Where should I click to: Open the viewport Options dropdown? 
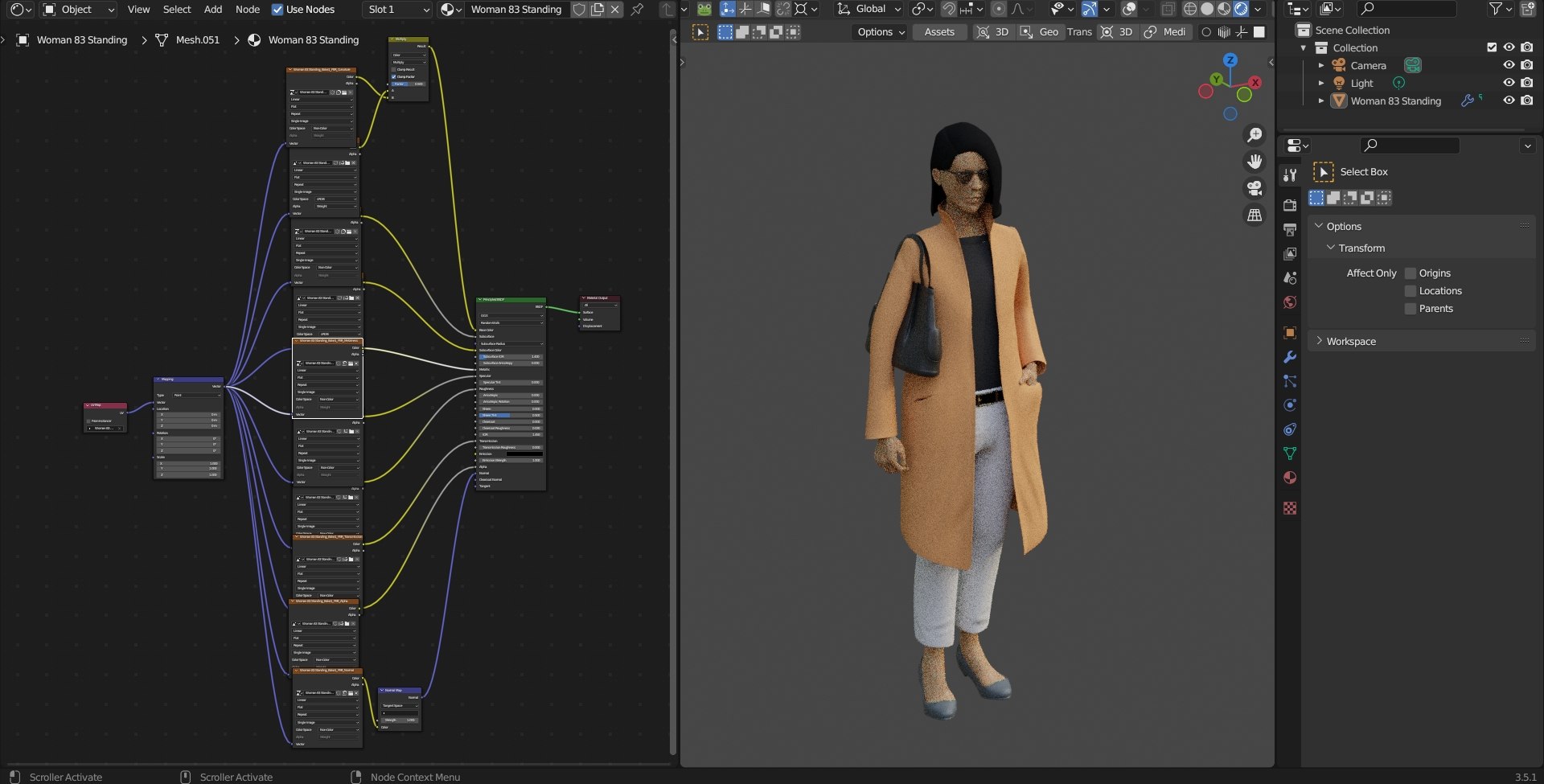tap(881, 32)
